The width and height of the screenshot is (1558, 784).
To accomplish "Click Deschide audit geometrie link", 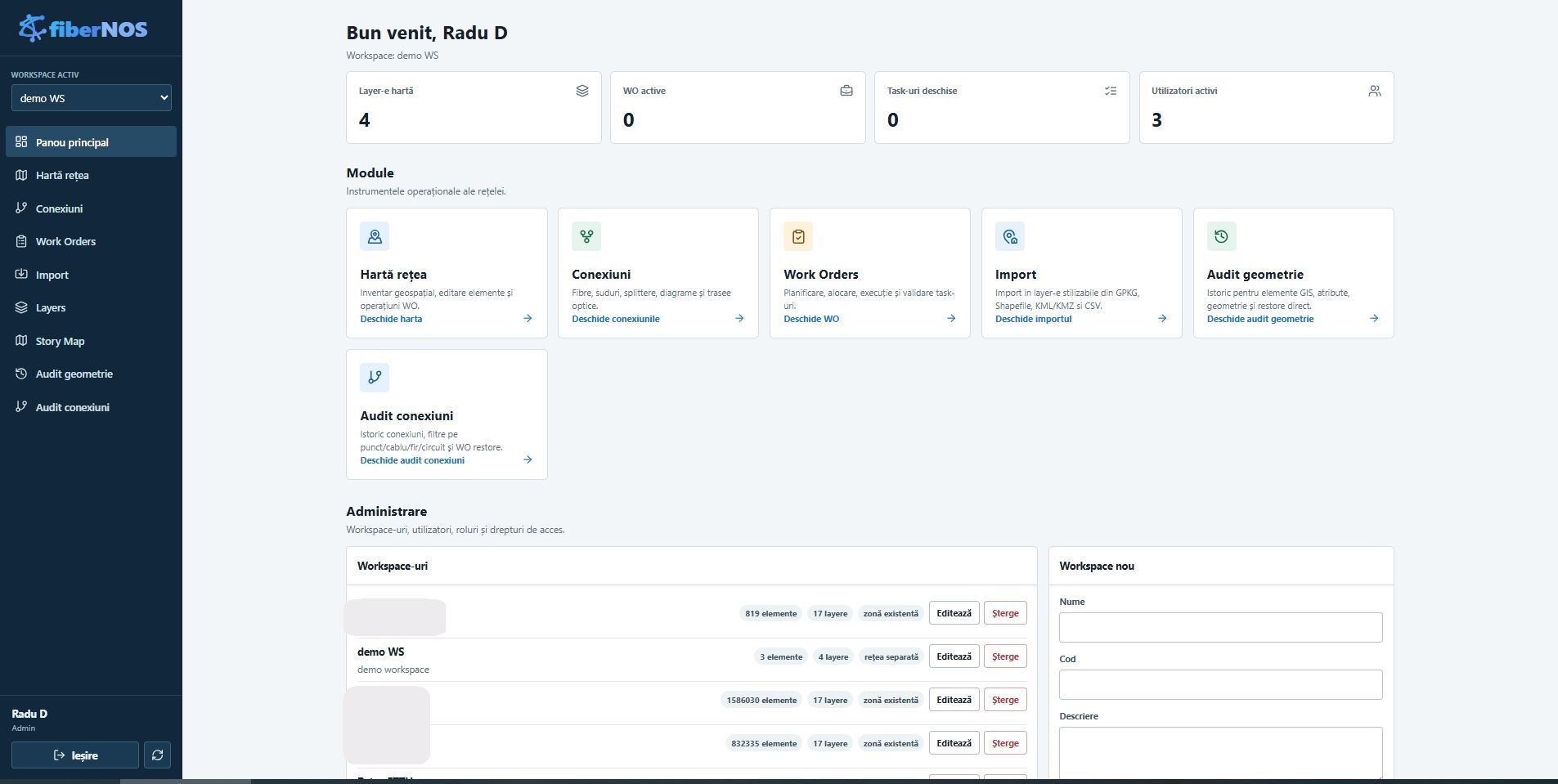I will coord(1260,319).
